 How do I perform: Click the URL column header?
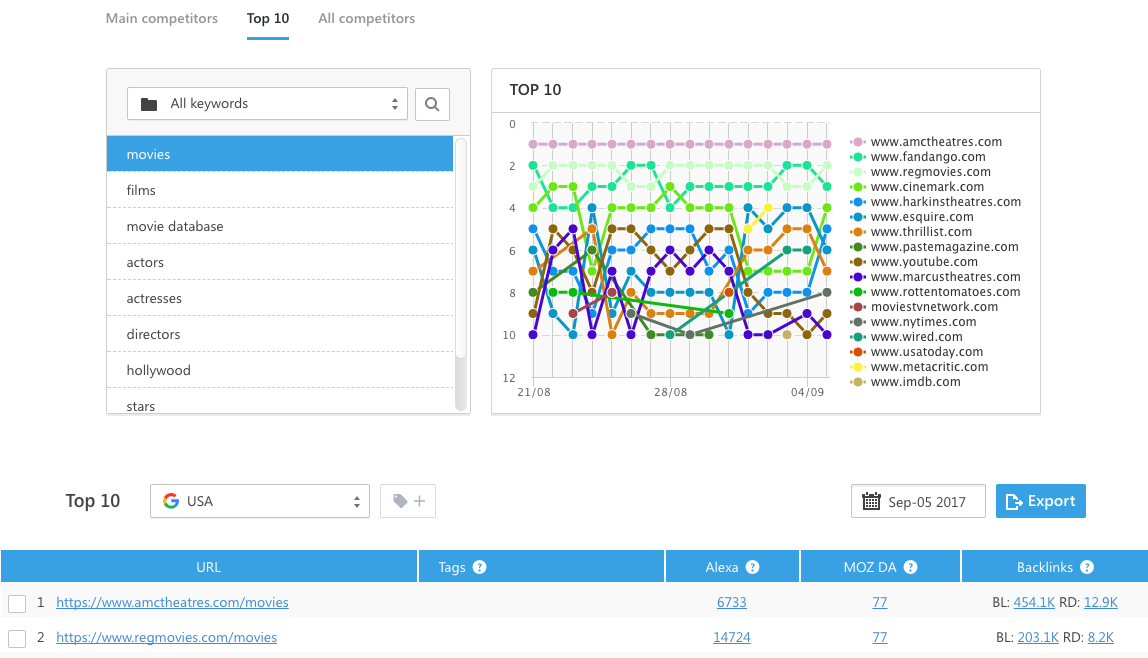tap(209, 567)
